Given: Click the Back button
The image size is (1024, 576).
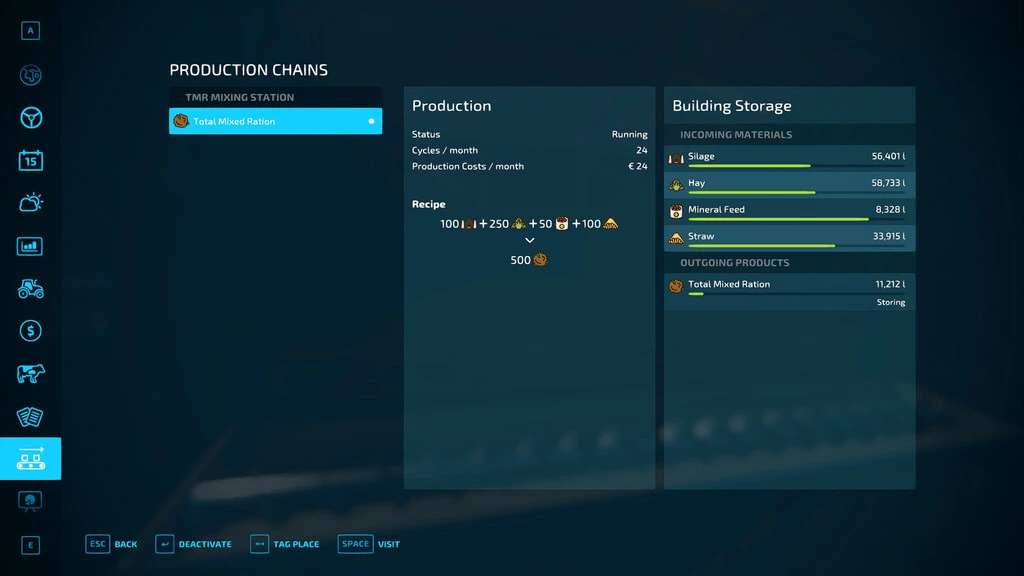Looking at the screenshot, I should pos(112,544).
